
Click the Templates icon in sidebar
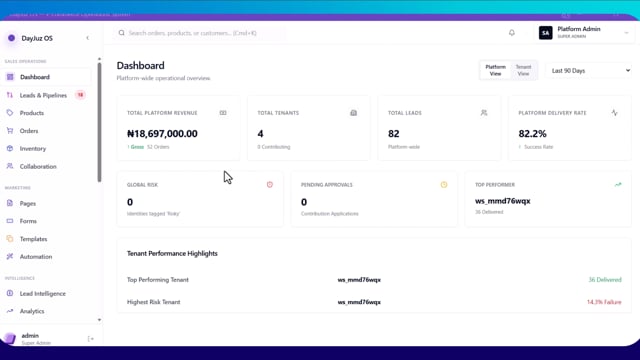coord(10,239)
